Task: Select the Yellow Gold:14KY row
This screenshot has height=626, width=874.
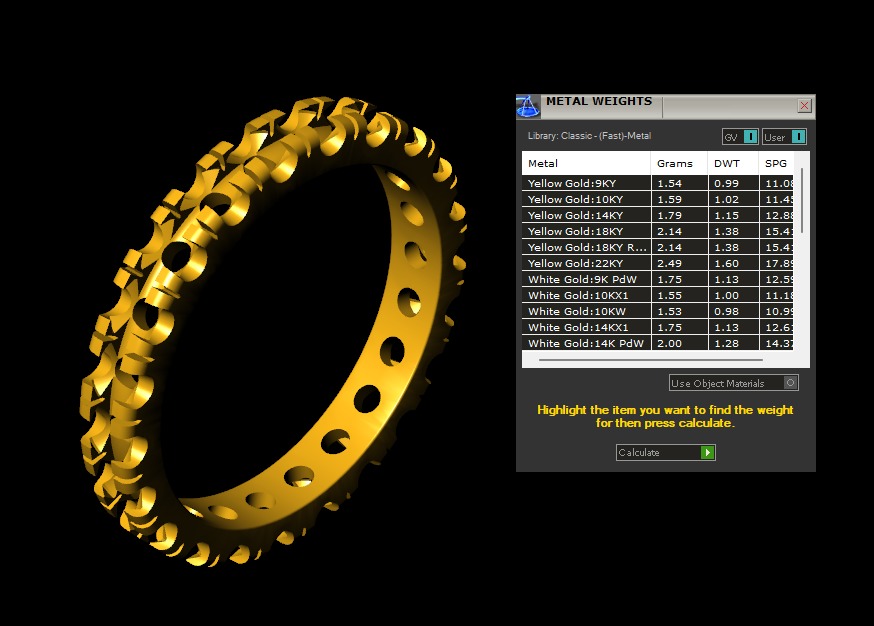Action: click(658, 215)
